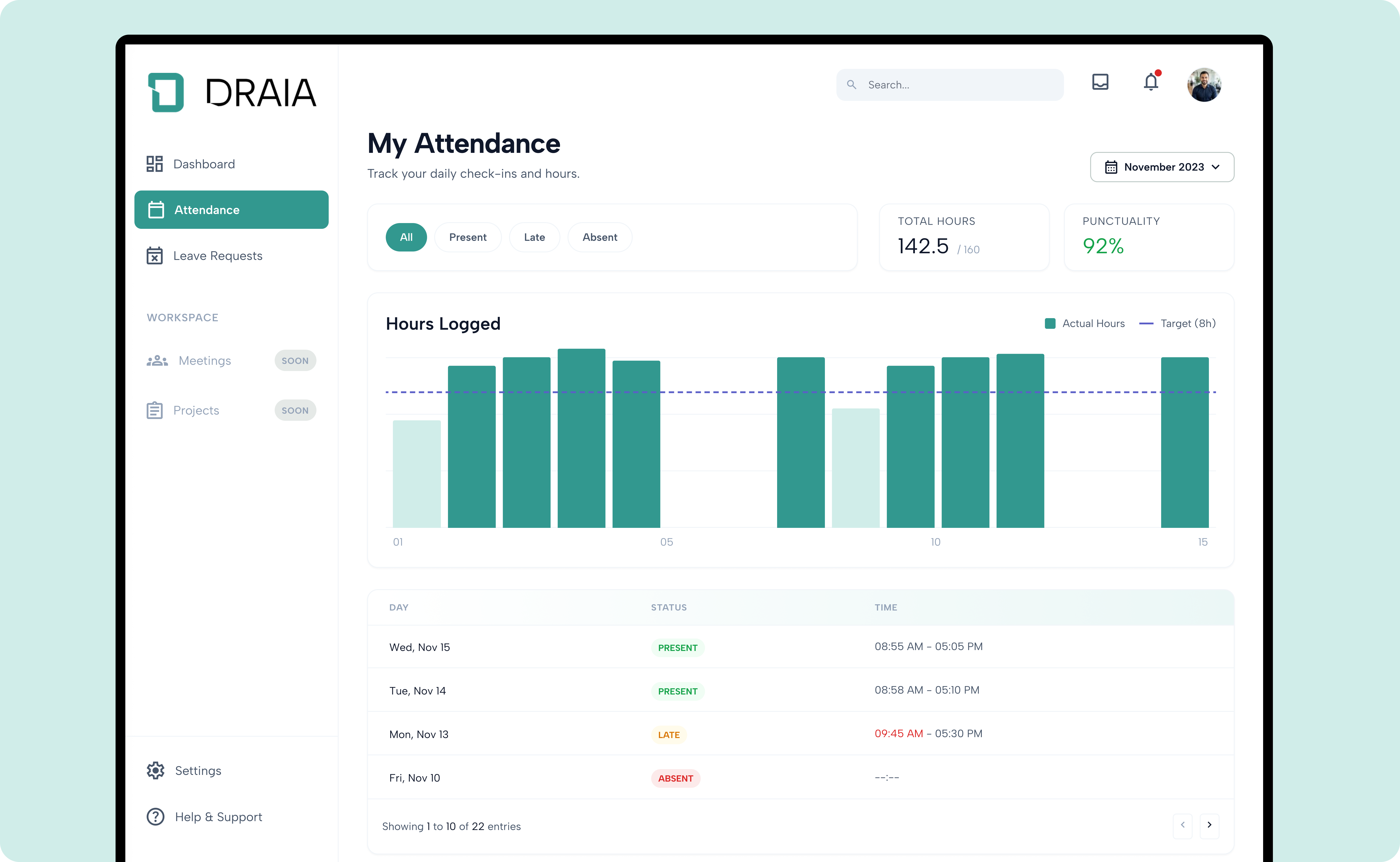Screen dimensions: 1400x862
Task: Click the Attendance calendar icon in sidebar
Action: tap(156, 210)
